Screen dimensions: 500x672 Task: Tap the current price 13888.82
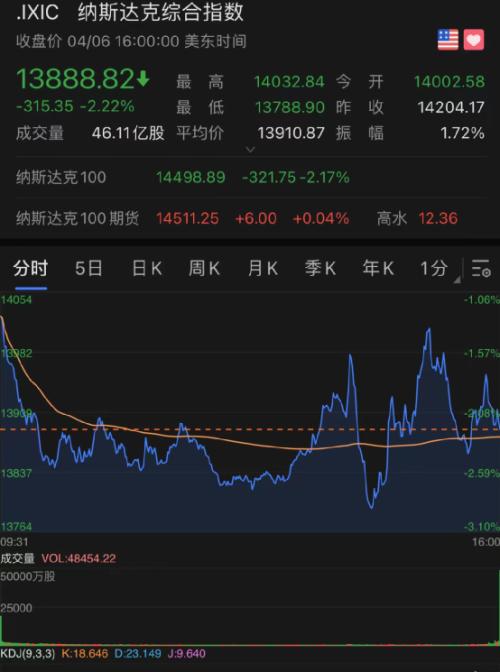(75, 79)
